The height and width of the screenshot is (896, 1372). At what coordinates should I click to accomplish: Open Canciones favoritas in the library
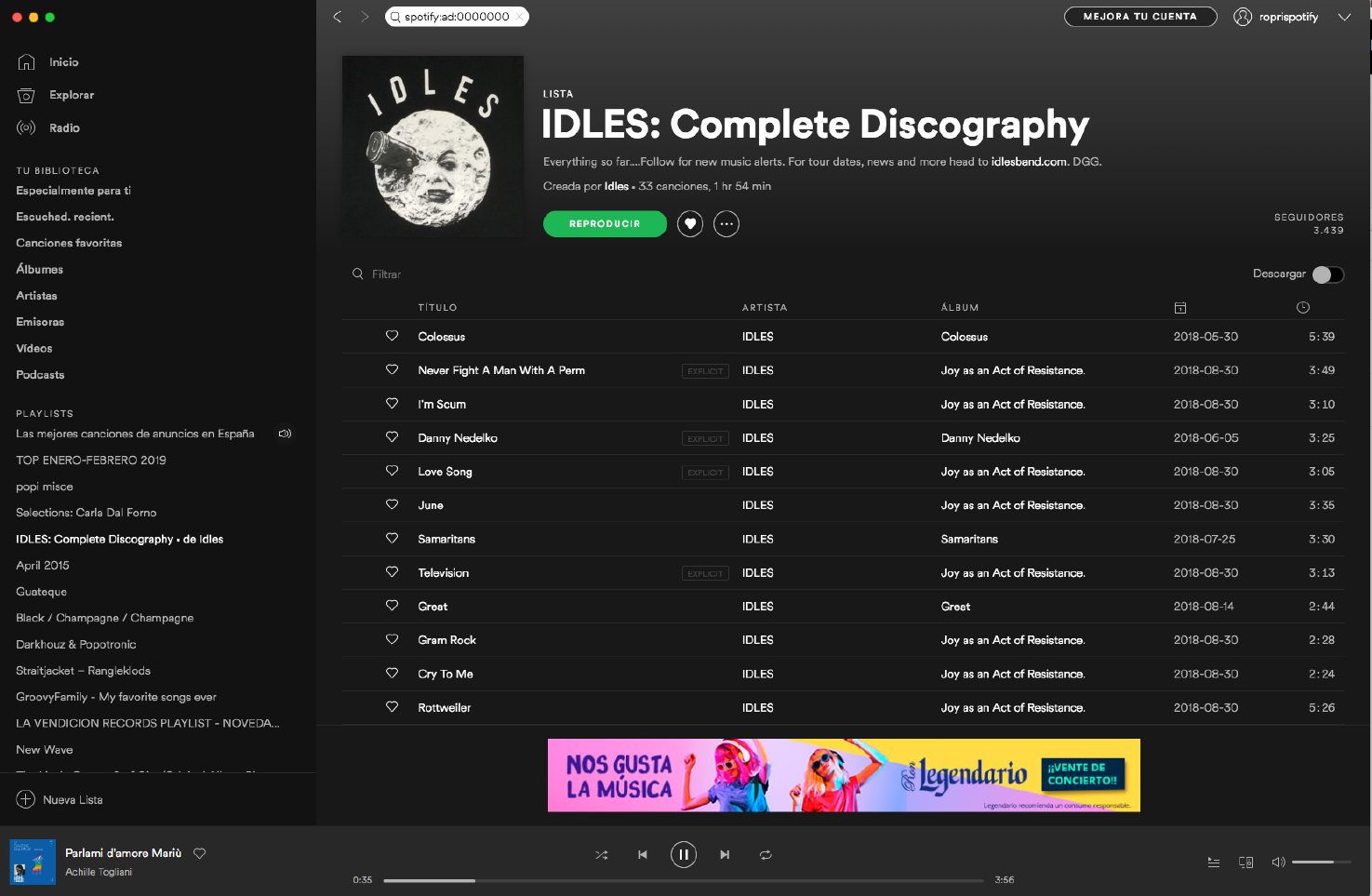pos(69,243)
